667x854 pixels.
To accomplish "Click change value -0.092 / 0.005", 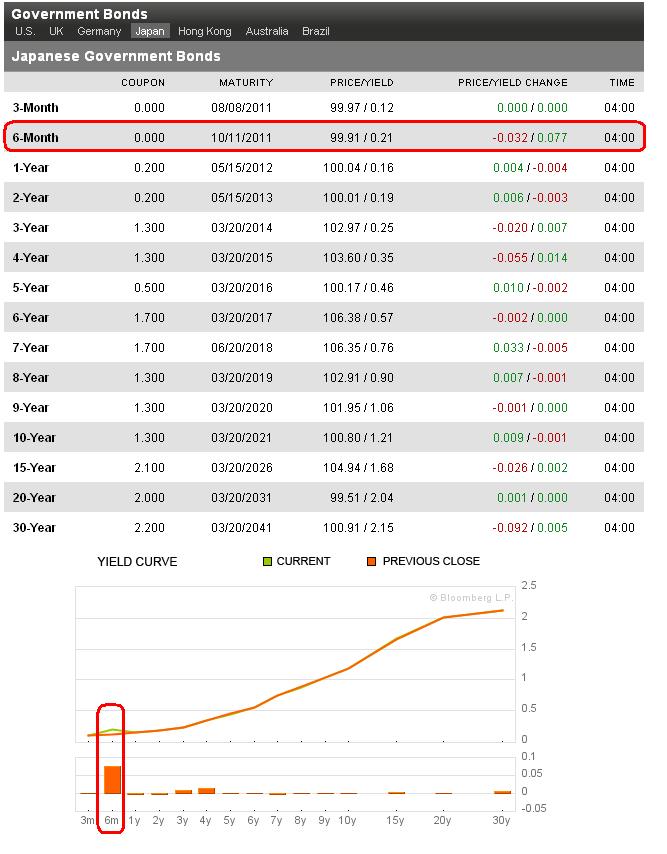I will [530, 527].
